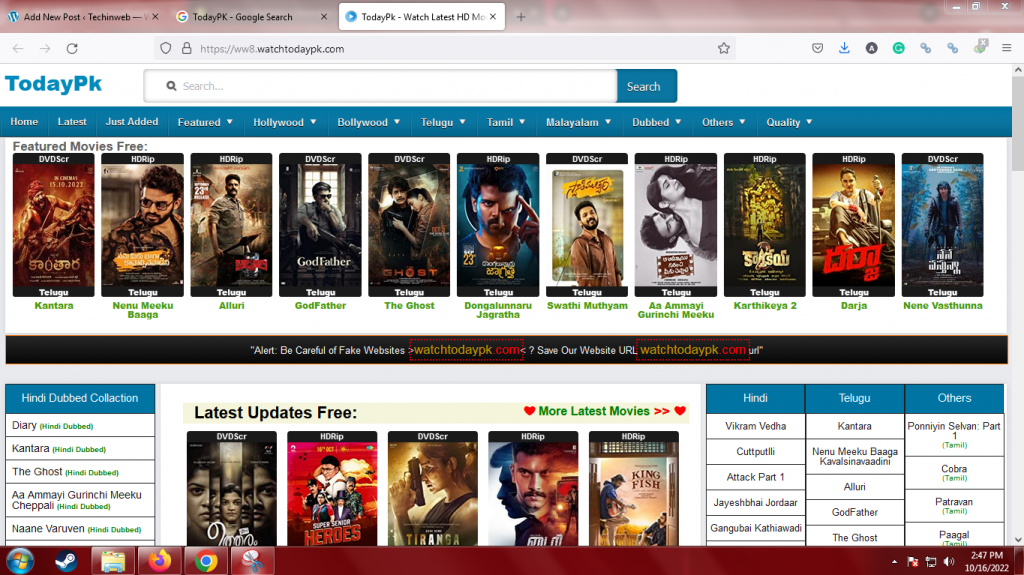Expand the Featured dropdown menu

(x=205, y=122)
